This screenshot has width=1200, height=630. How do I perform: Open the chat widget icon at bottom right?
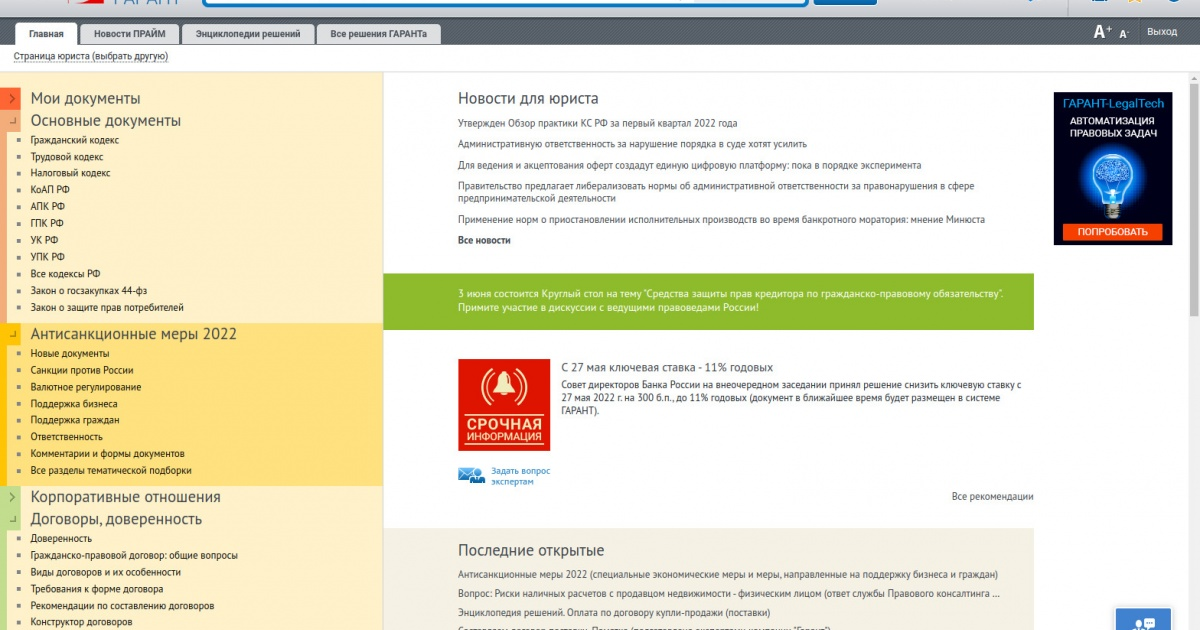coord(1143,620)
